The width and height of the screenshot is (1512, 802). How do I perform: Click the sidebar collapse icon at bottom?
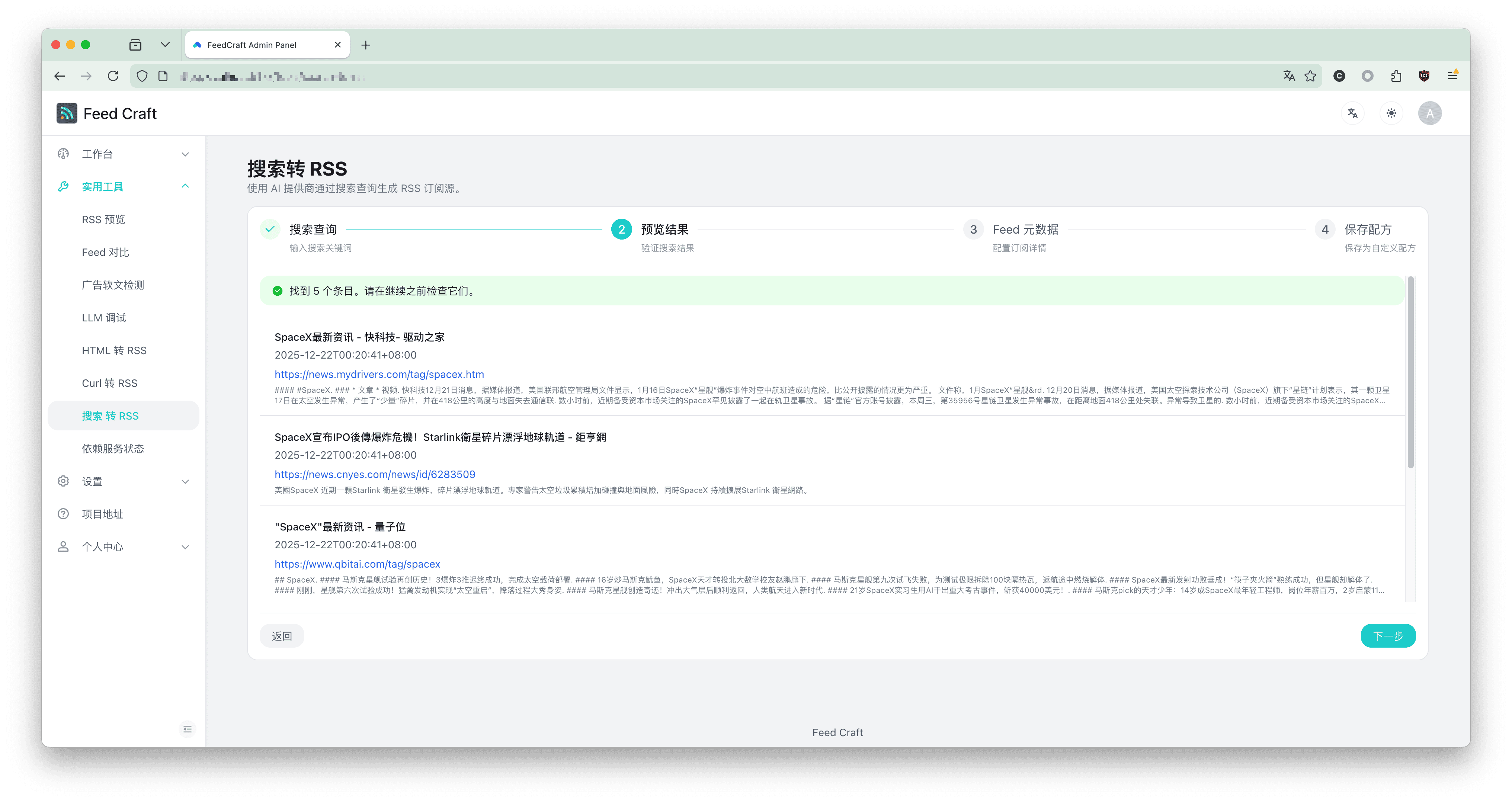tap(187, 729)
